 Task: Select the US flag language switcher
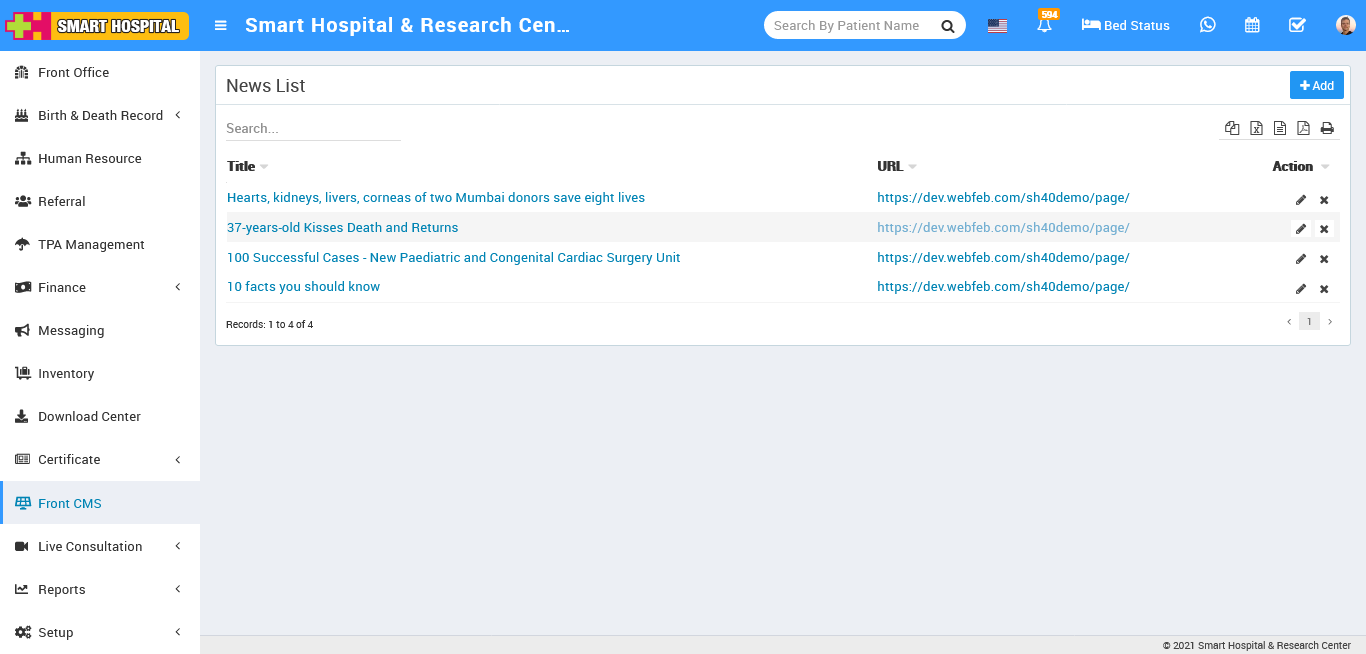coord(997,26)
